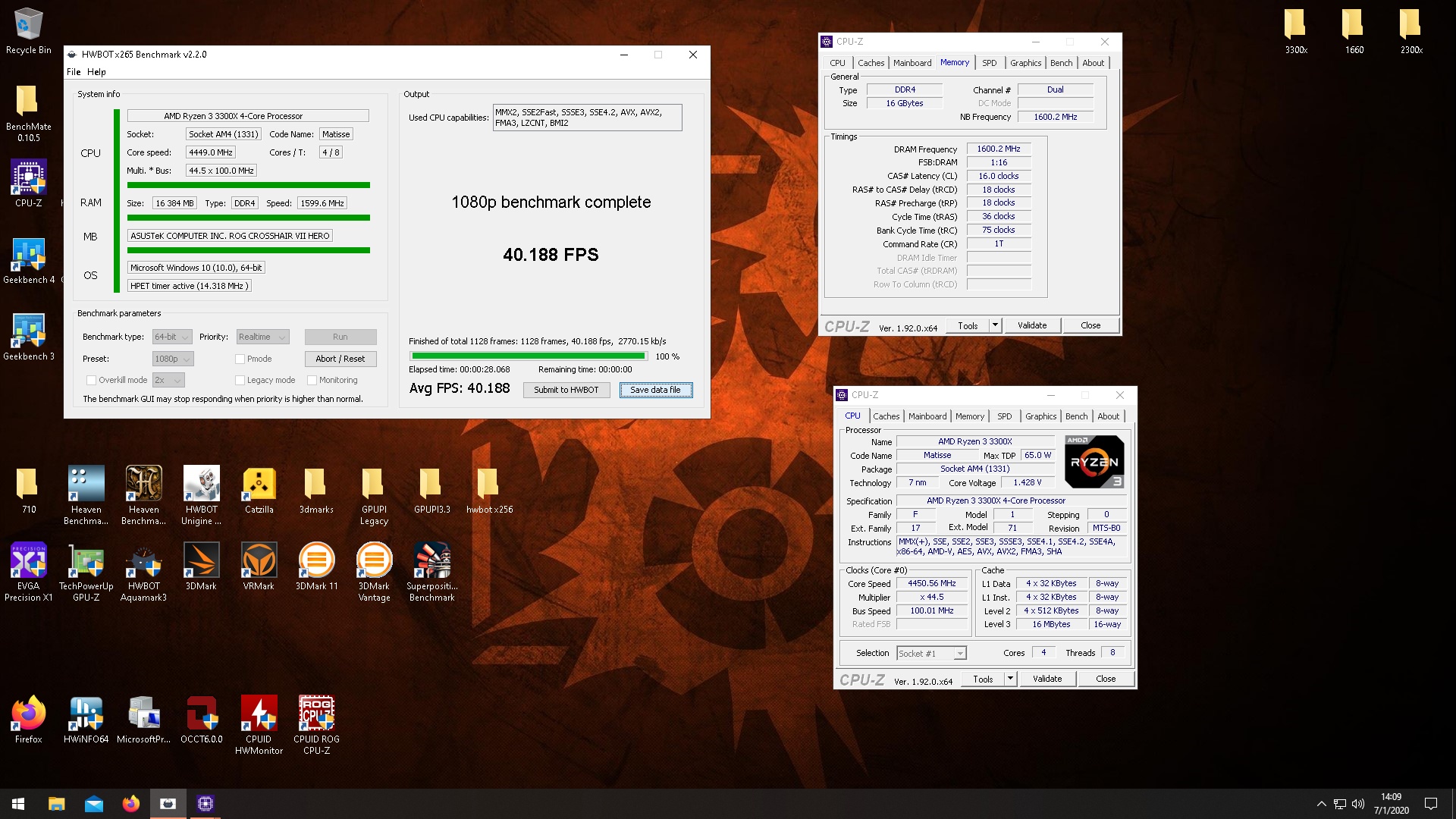Open Mail app from taskbar
1456x819 pixels.
coord(93,804)
